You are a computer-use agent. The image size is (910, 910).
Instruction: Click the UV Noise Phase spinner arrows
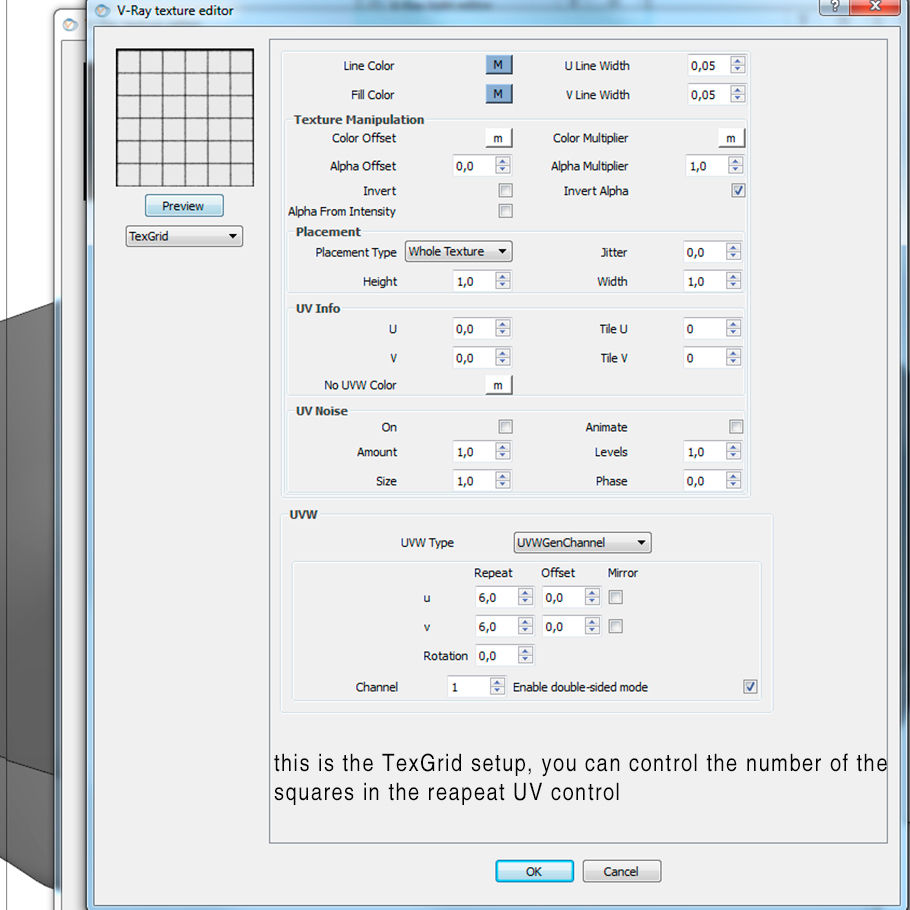point(734,481)
